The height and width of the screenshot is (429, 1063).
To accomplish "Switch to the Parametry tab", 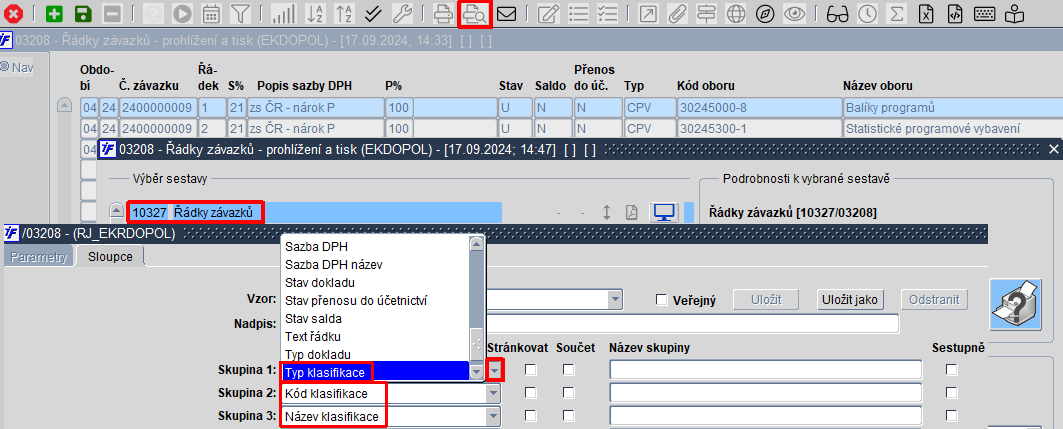I will (39, 257).
